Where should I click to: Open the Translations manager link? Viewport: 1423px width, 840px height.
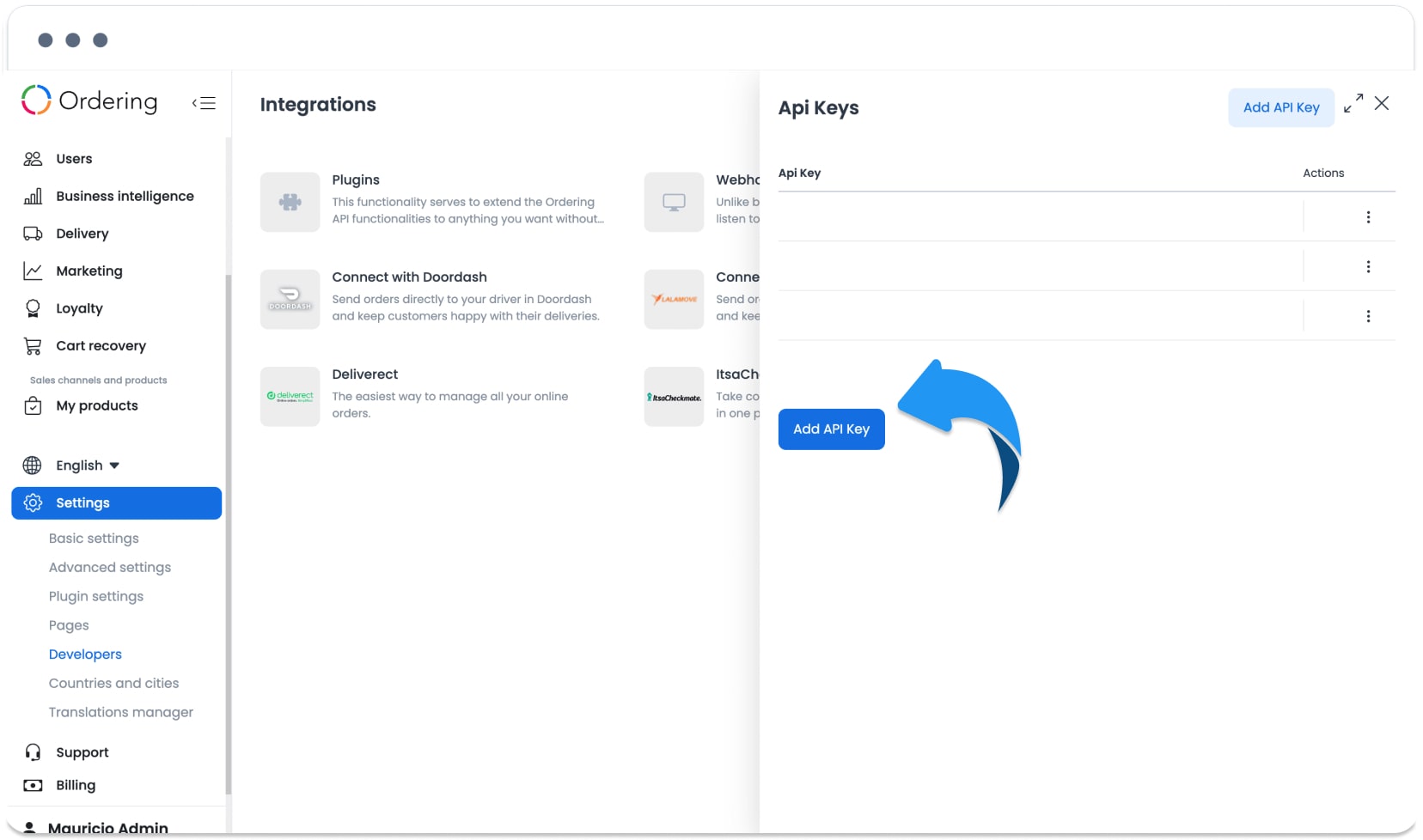(121, 712)
